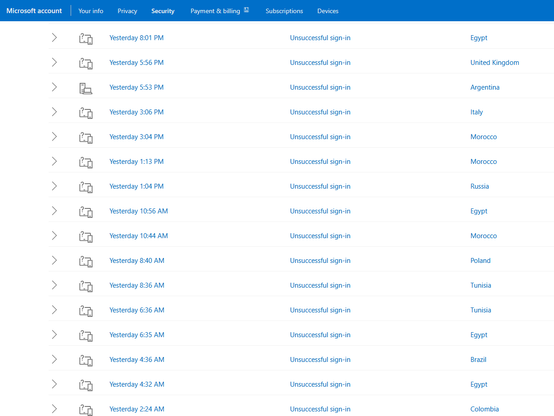Open Payment & billing tab
Viewport: 554px width, 416px height.
[x=215, y=11]
